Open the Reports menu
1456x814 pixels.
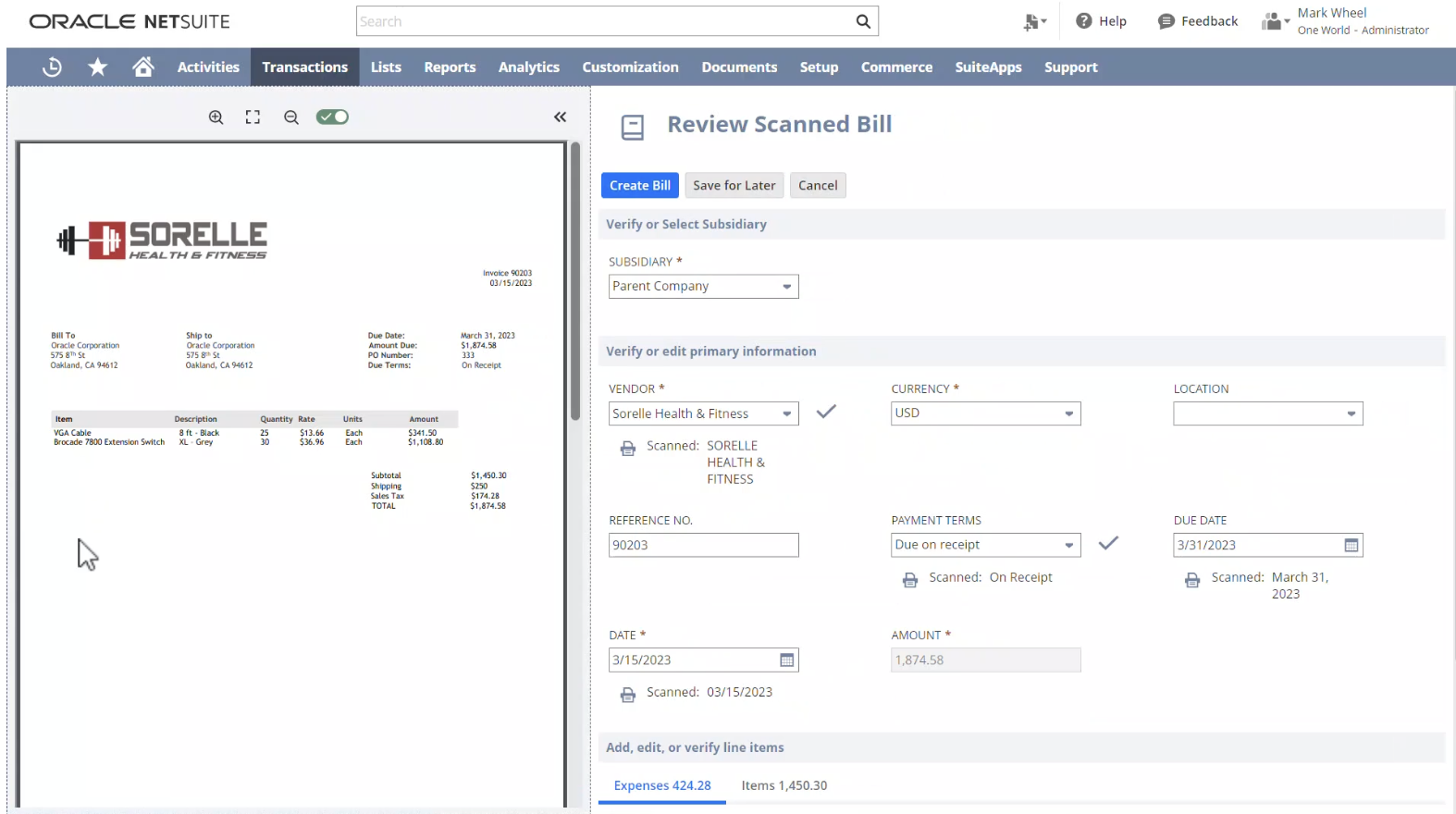[x=450, y=67]
